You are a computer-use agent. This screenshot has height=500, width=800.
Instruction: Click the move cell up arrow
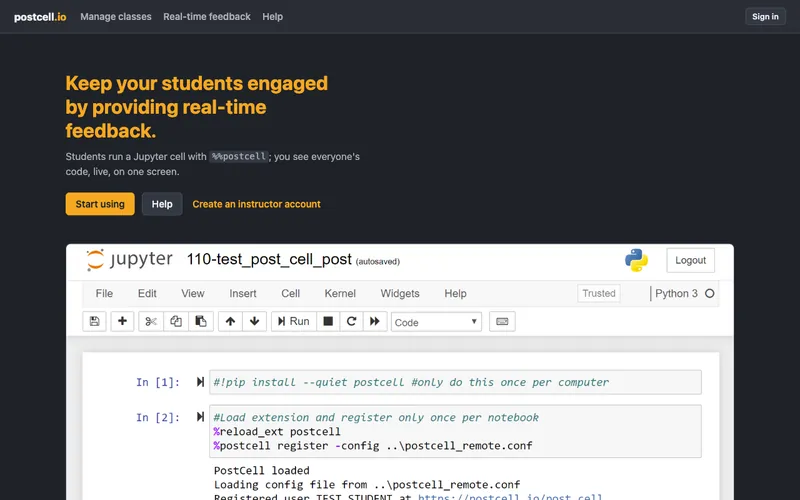click(231, 321)
